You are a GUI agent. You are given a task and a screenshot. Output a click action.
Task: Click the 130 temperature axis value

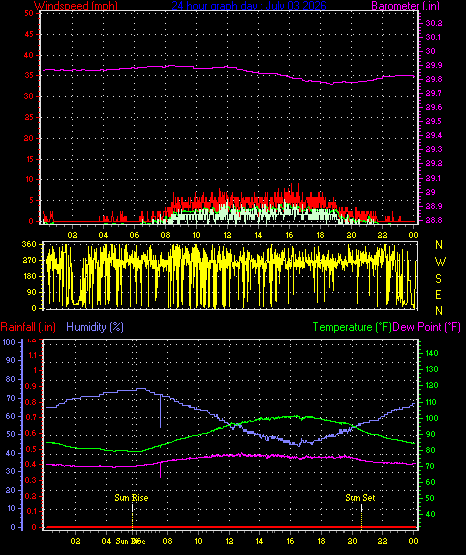pos(432,369)
